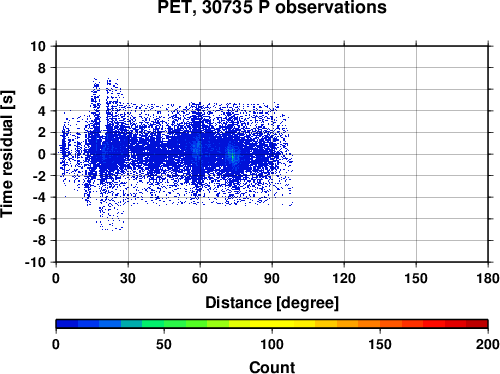This screenshot has height=374, width=500.
Task: Click the y-axis tick label '4'
Action: [42, 111]
